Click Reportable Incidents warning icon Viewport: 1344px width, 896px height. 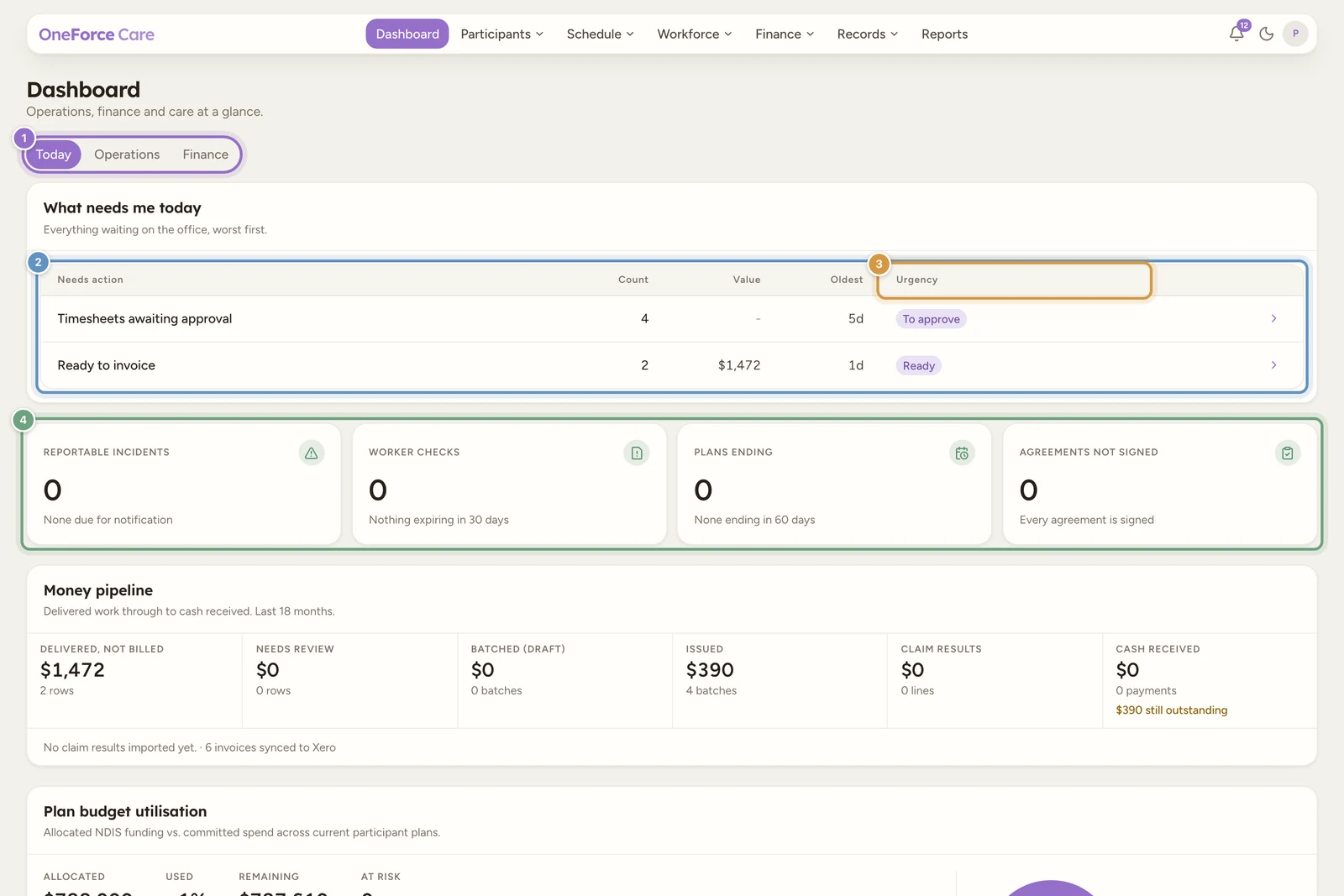(312, 453)
